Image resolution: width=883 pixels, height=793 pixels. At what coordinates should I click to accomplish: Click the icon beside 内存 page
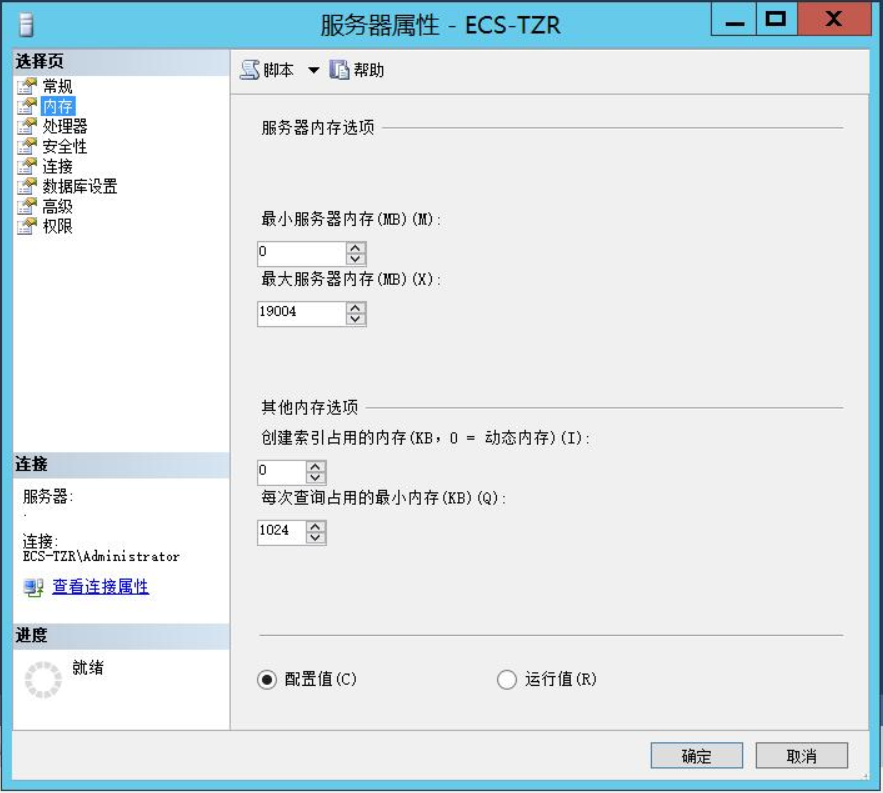pyautogui.click(x=26, y=106)
